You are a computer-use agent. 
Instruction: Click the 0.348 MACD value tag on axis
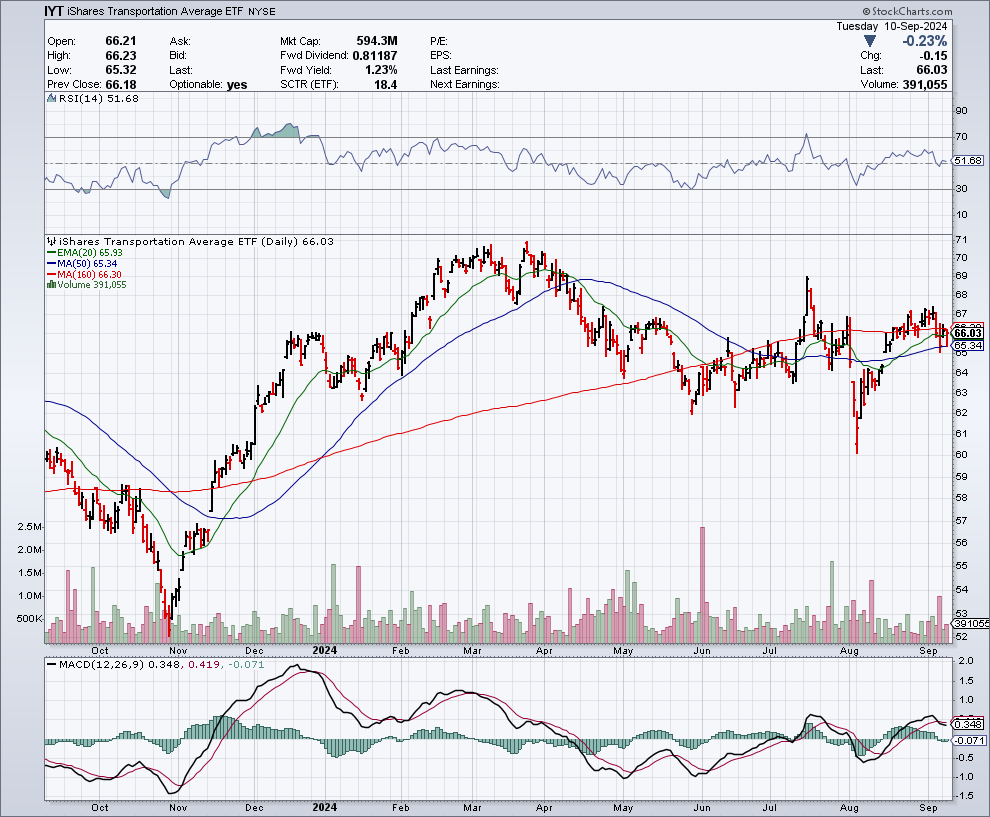pos(969,724)
